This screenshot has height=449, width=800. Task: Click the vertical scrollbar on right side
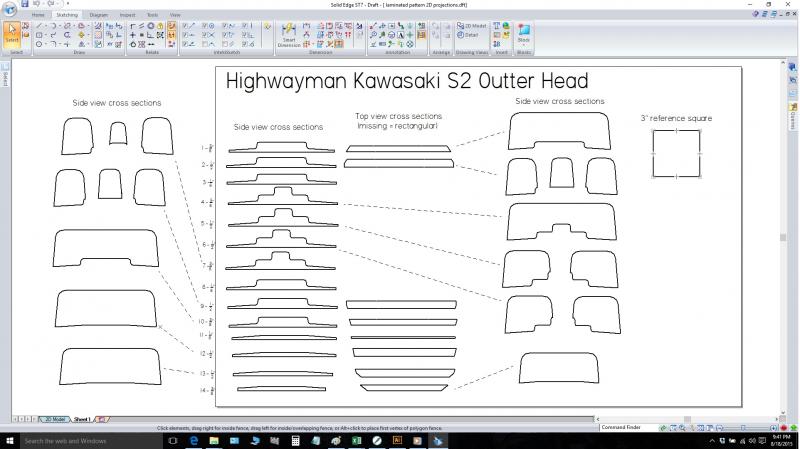tap(783, 238)
